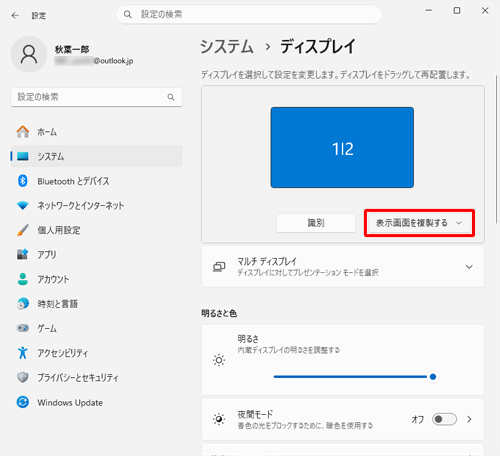
Task: Click the アクセシビリティ figure icon
Action: click(x=23, y=353)
